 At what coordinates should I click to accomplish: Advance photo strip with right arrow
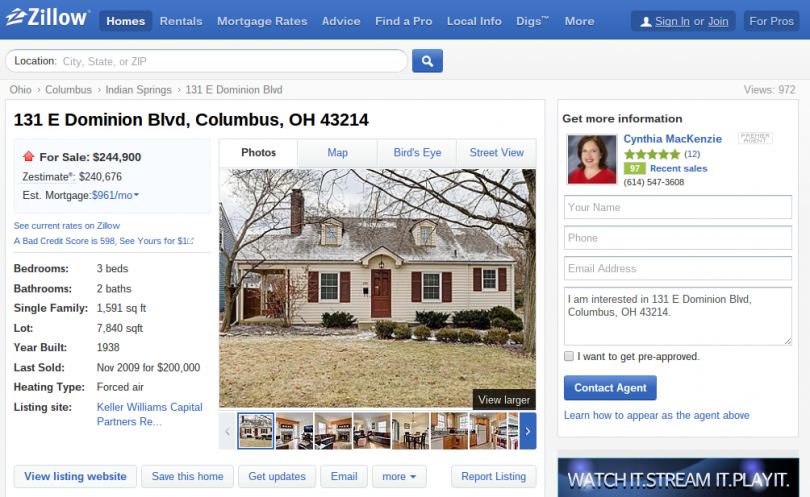tap(527, 431)
